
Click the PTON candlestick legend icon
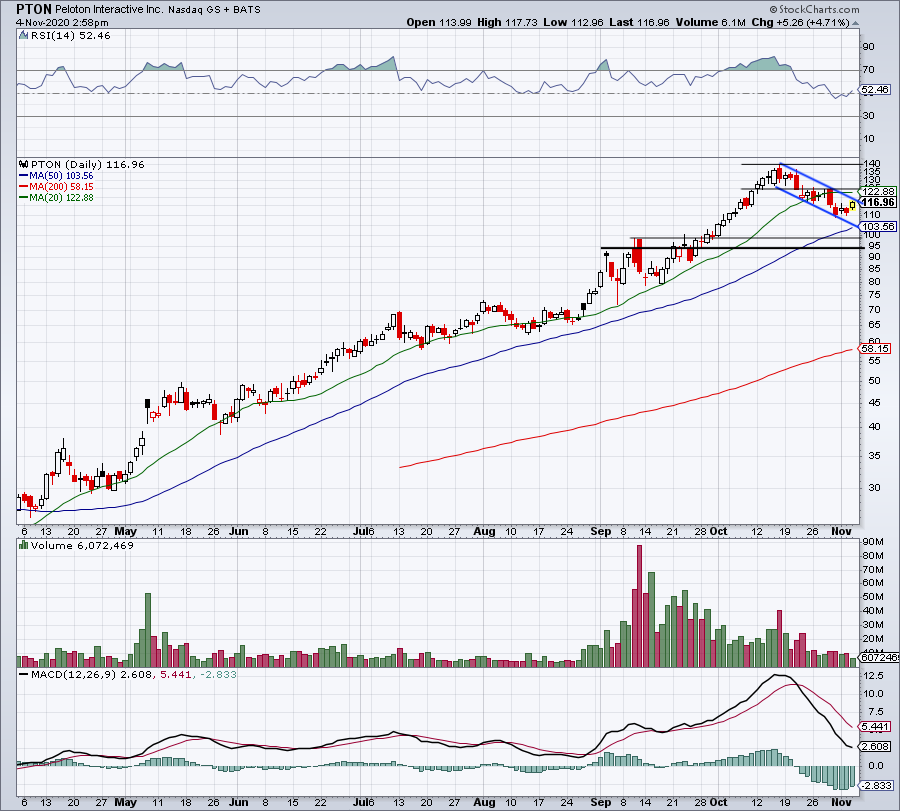[x=24, y=164]
